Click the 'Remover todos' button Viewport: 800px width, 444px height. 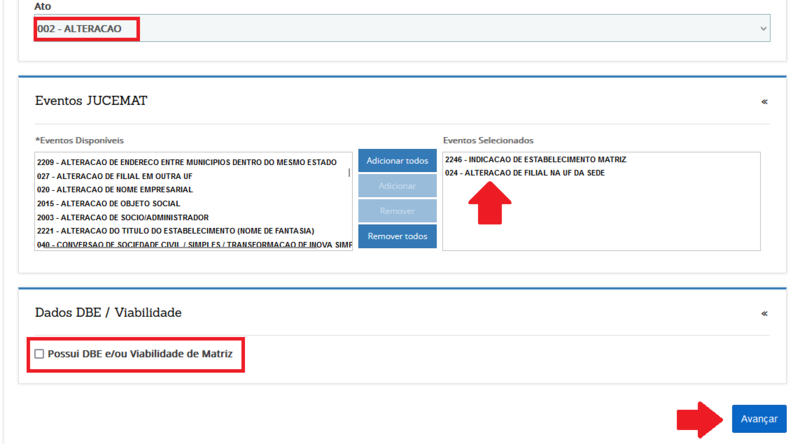397,236
